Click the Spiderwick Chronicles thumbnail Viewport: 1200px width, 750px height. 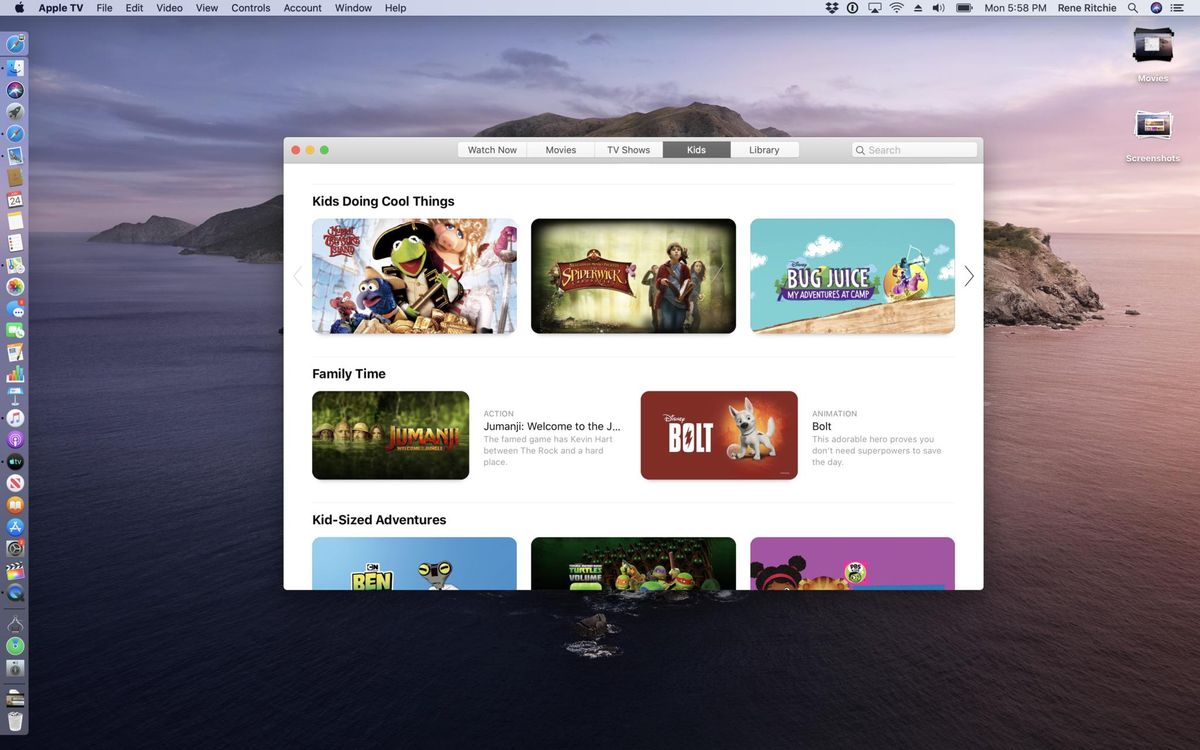coord(633,276)
